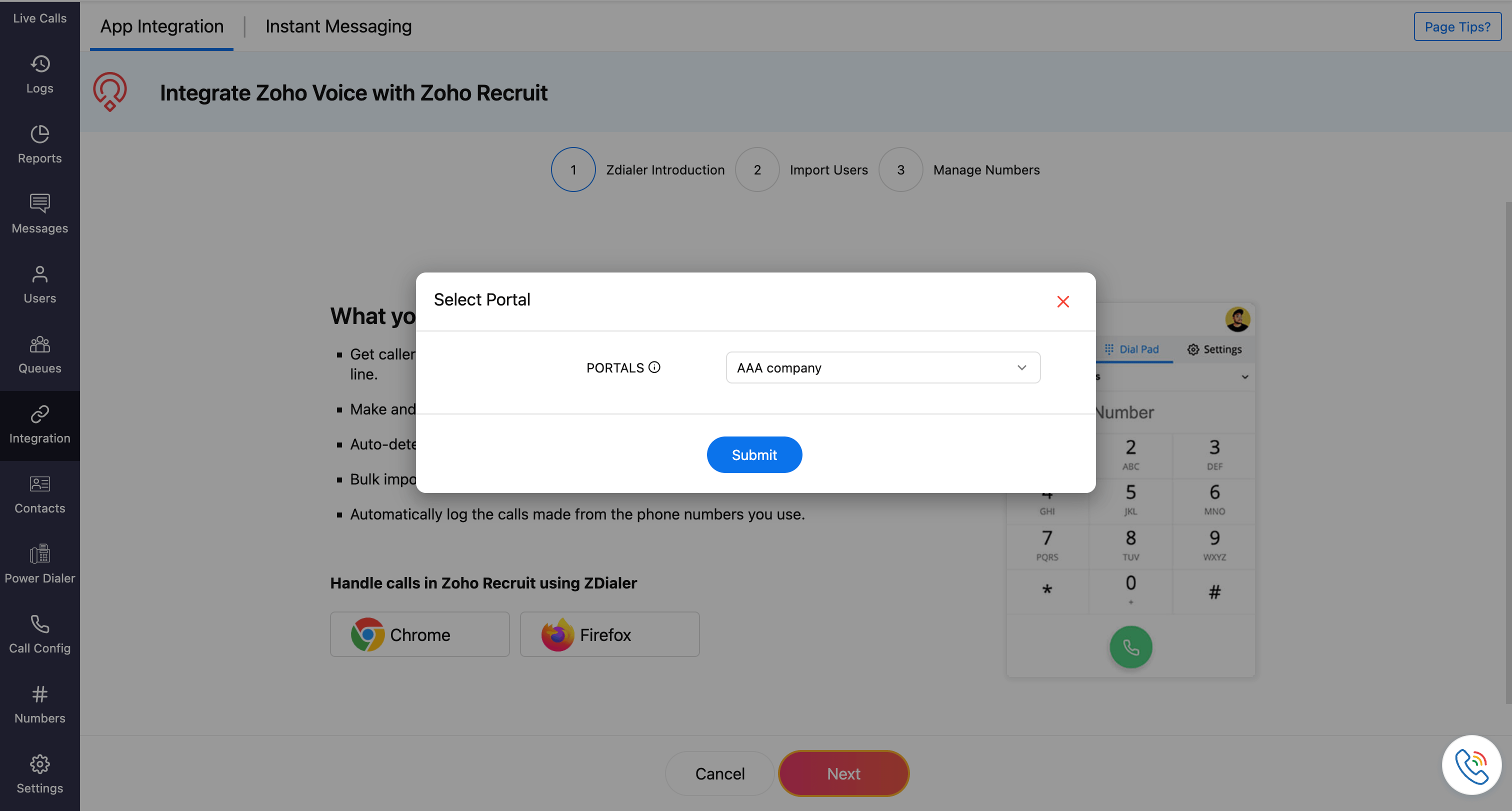Click the Firefox ZDialer extension button
The width and height of the screenshot is (1512, 811).
(x=609, y=634)
